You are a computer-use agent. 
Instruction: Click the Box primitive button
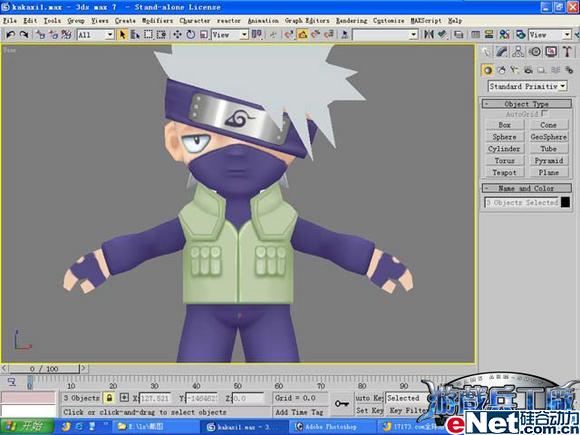[504, 125]
